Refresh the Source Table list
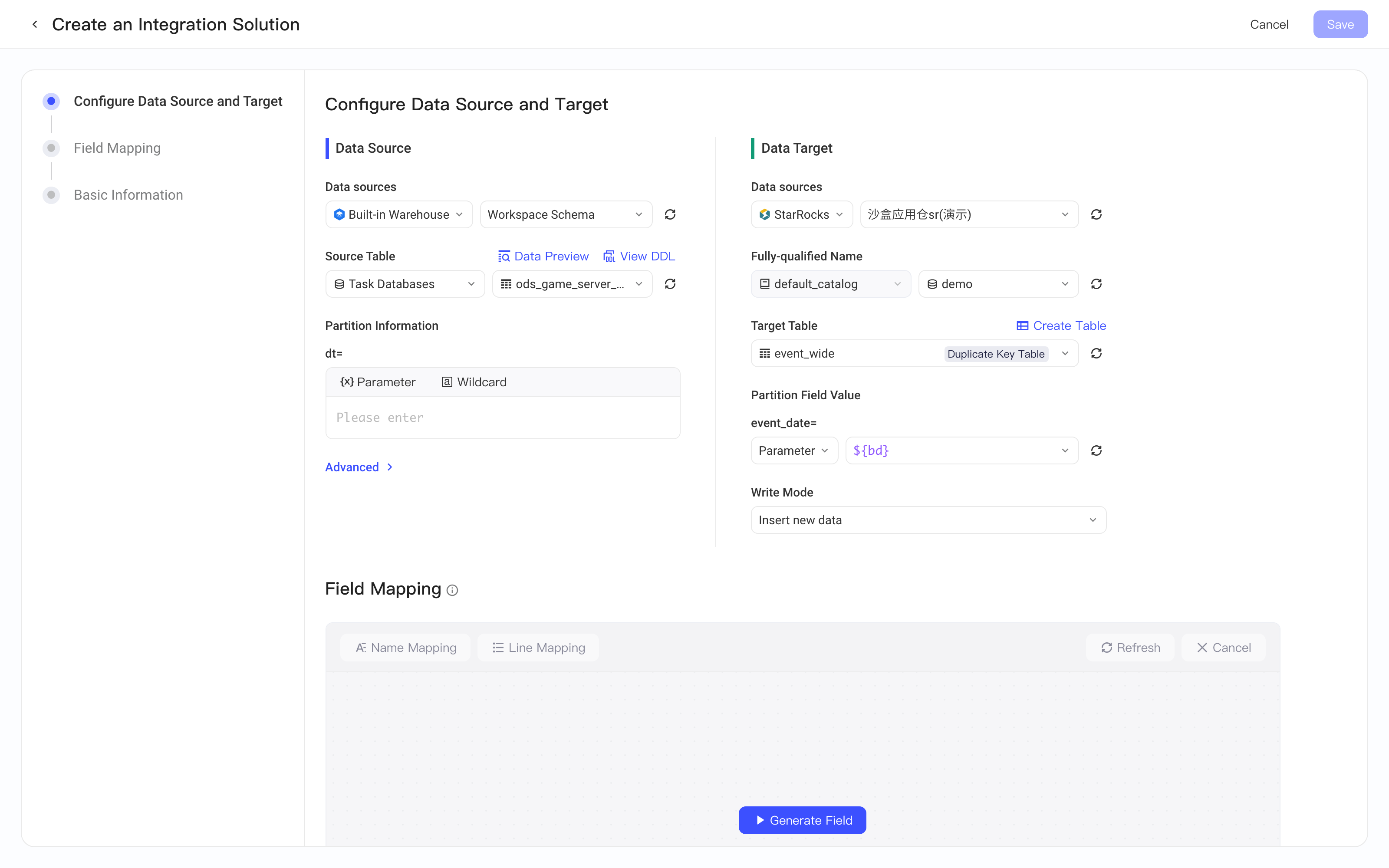1389x868 pixels. click(x=670, y=283)
